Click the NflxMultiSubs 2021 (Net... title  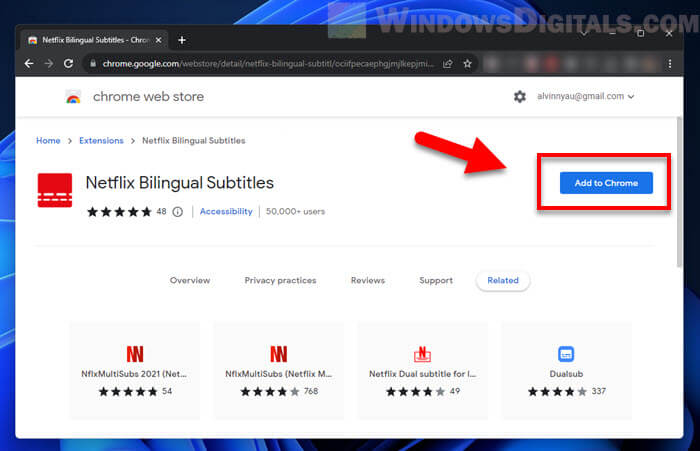coord(134,374)
